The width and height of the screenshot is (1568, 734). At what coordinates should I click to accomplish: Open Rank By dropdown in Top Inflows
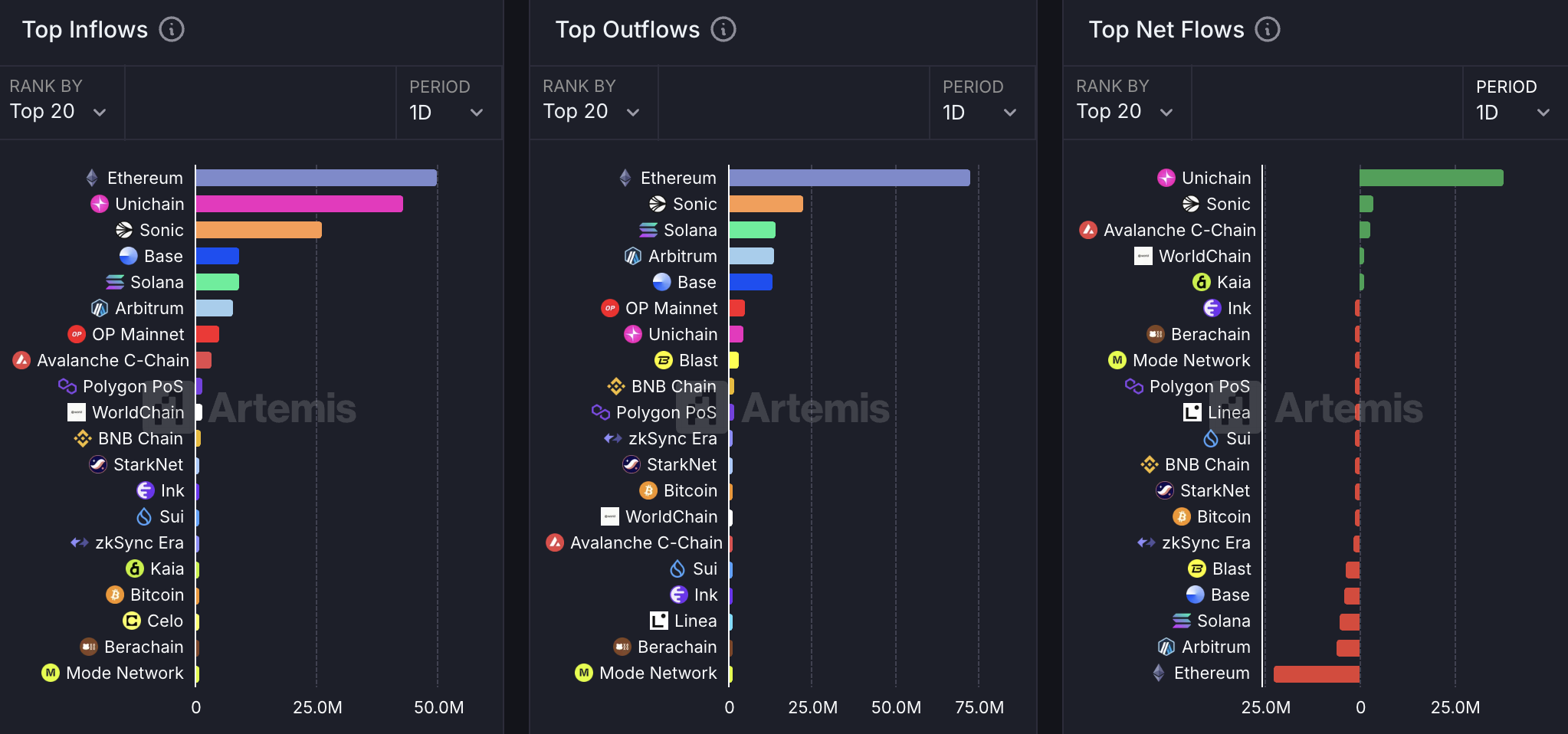(x=62, y=103)
